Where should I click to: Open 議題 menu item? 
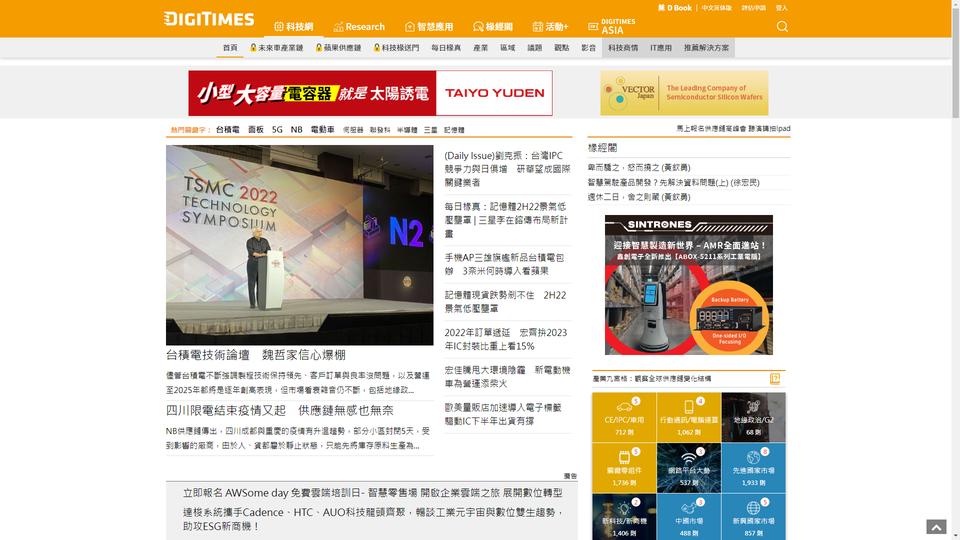(534, 48)
